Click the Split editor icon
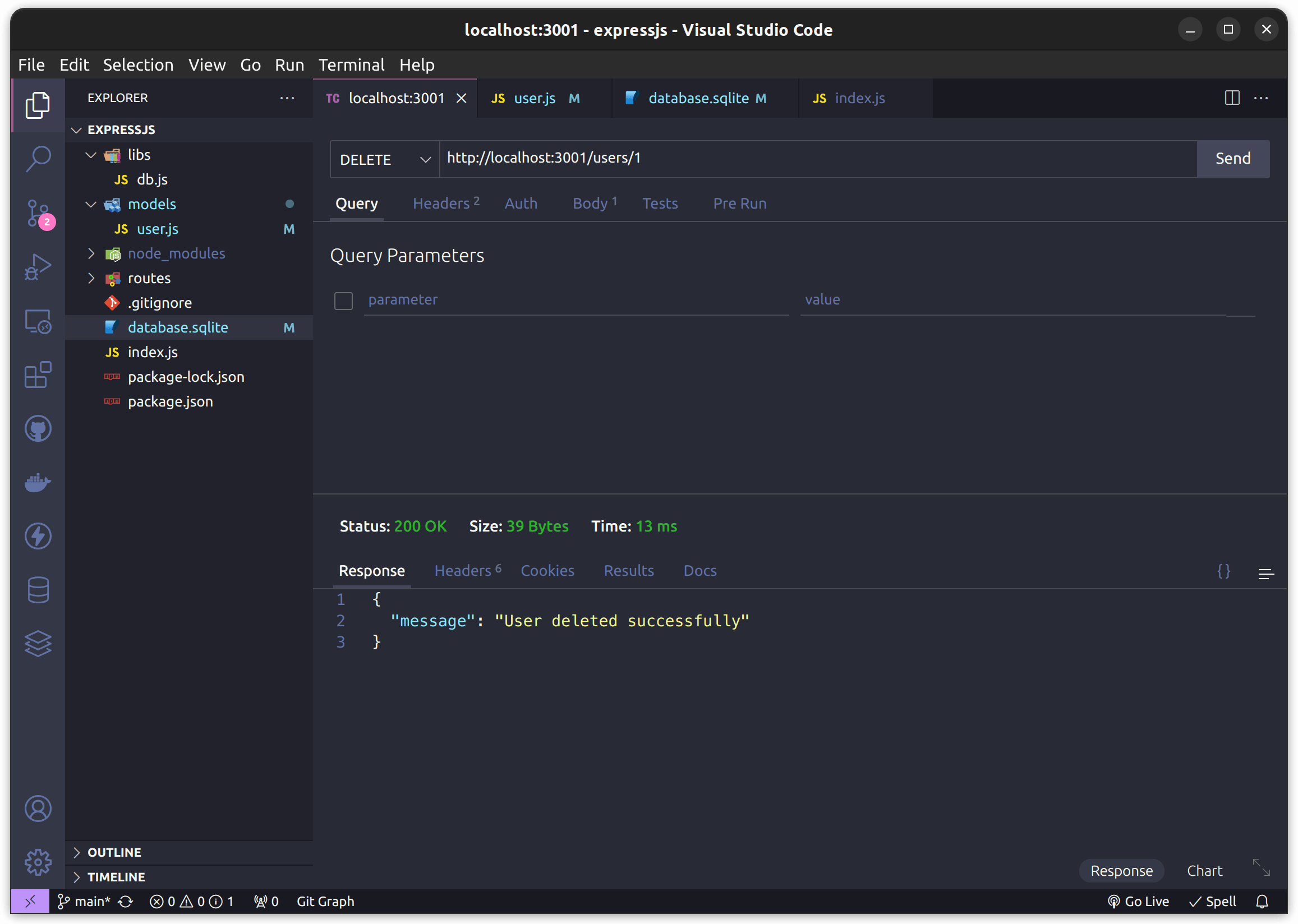The width and height of the screenshot is (1298, 924). click(x=1232, y=97)
